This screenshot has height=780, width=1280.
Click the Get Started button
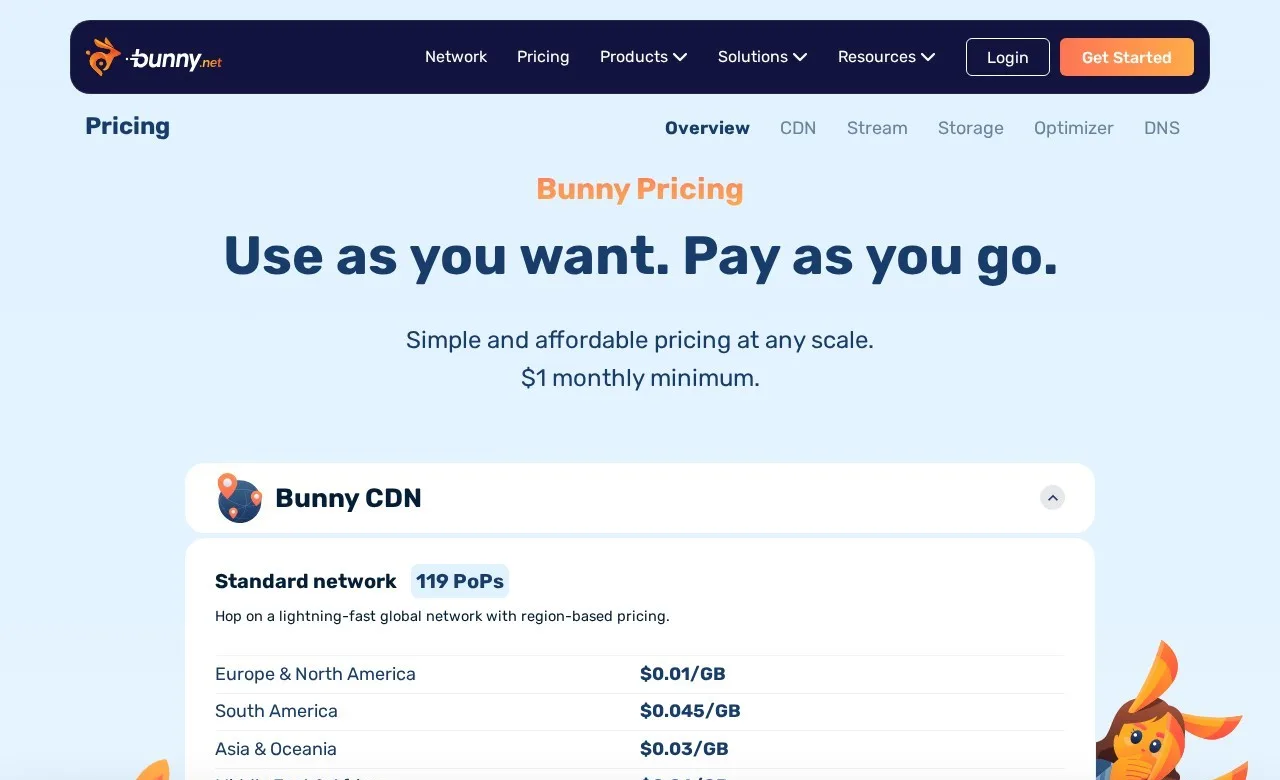(1126, 57)
